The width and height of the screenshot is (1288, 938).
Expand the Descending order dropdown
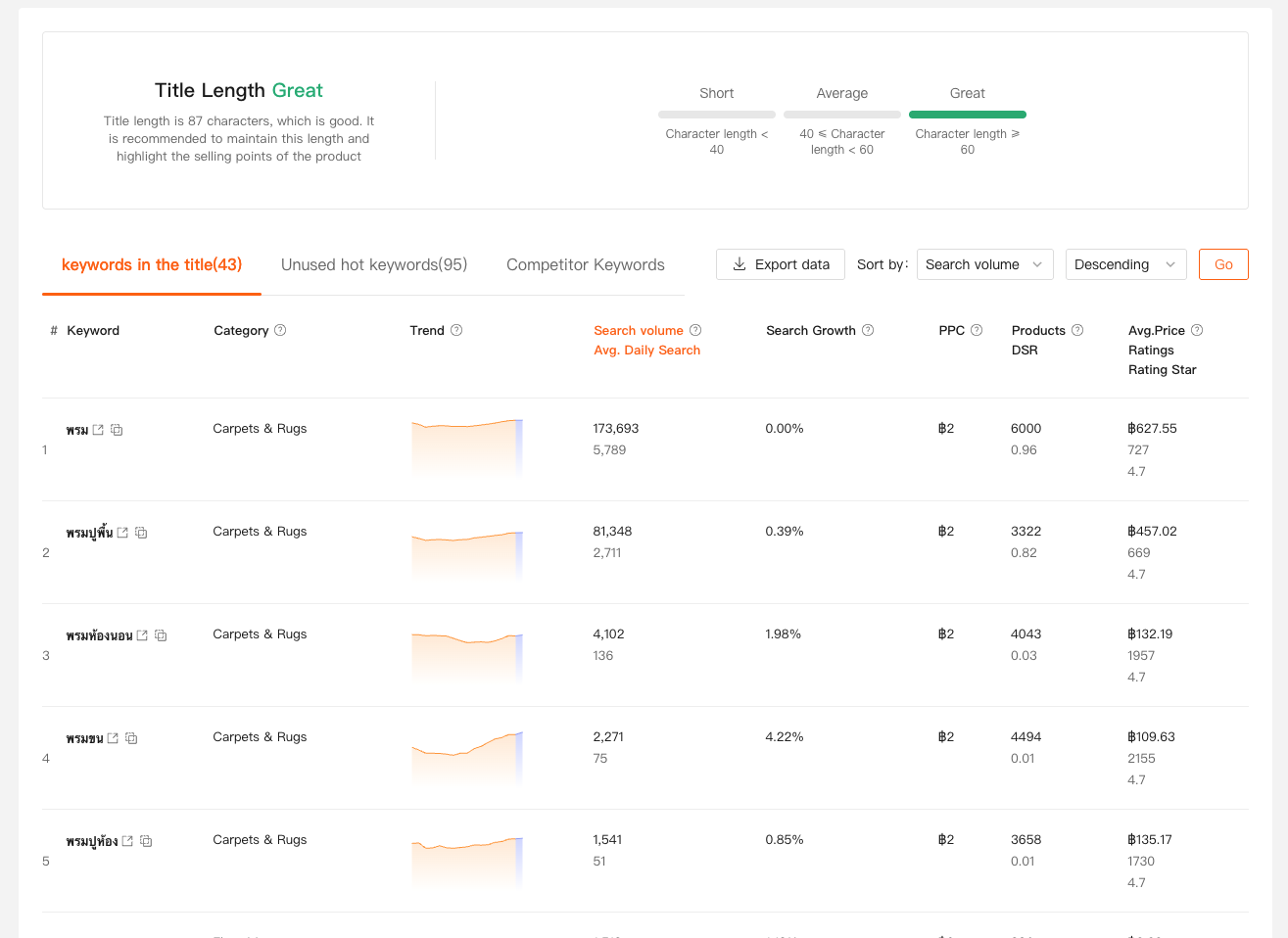[x=1125, y=264]
